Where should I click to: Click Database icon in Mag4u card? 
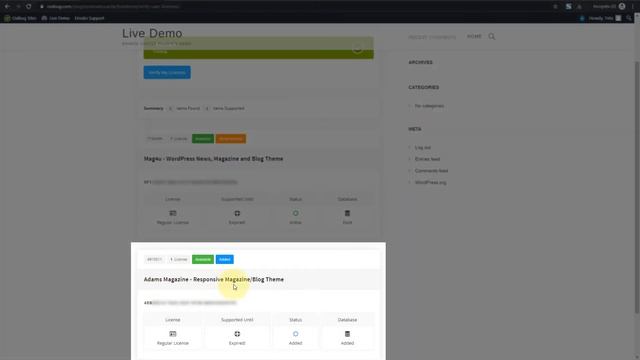pyautogui.click(x=347, y=213)
